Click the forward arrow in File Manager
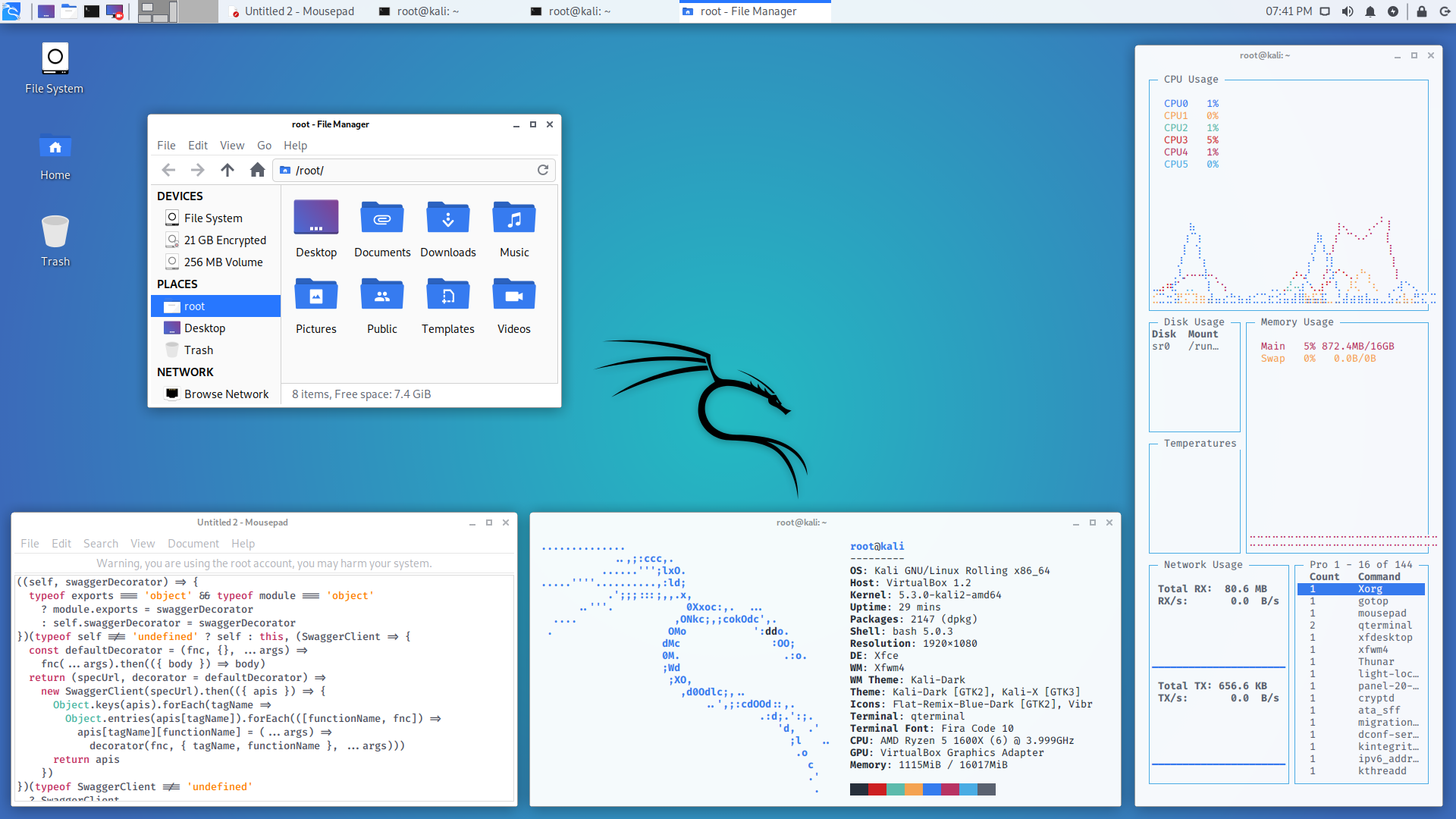 point(197,170)
